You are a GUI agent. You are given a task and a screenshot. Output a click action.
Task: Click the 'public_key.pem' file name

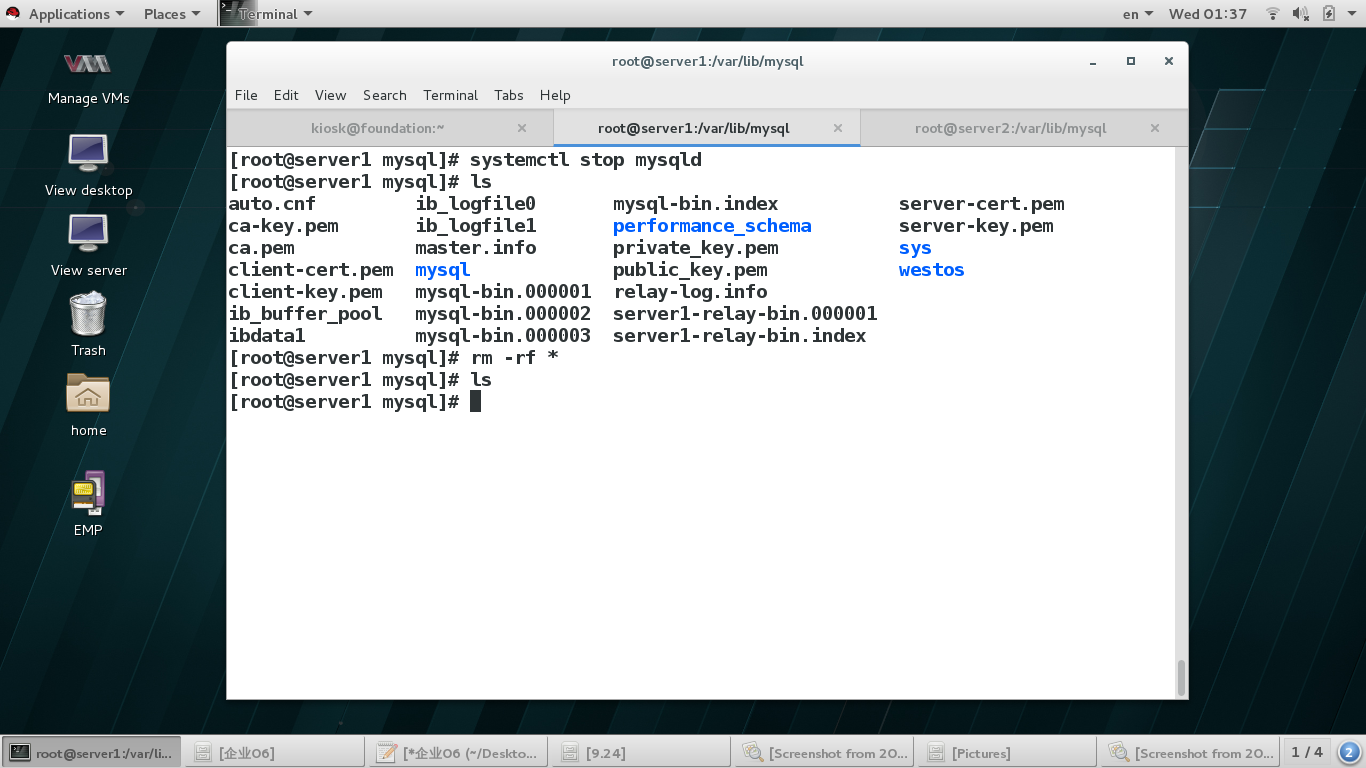point(690,270)
